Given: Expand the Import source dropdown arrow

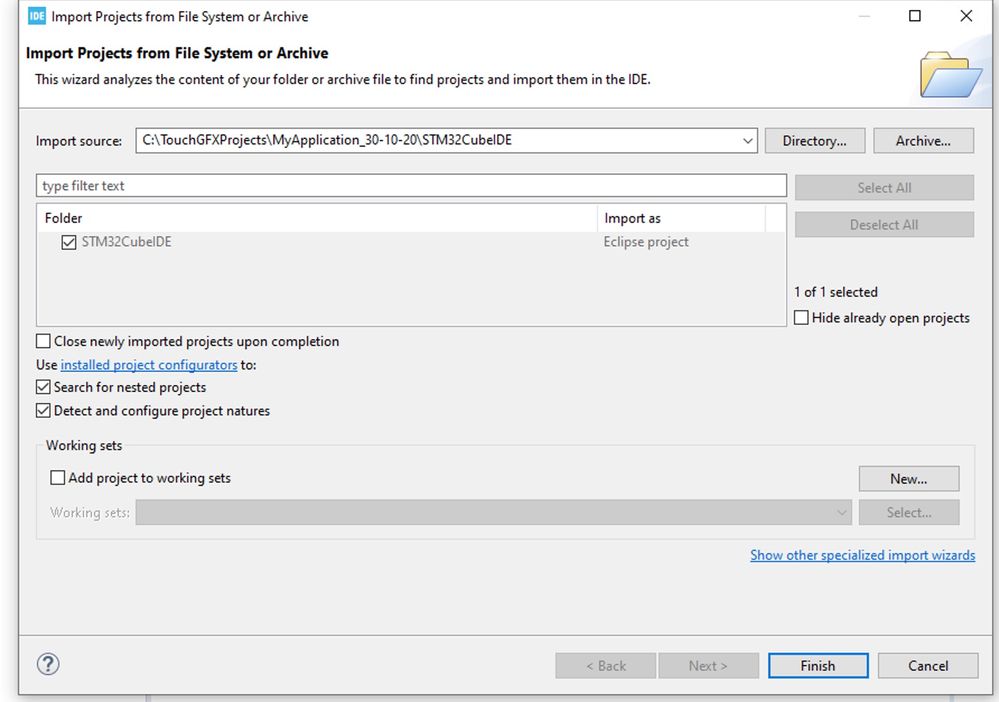Looking at the screenshot, I should 747,141.
